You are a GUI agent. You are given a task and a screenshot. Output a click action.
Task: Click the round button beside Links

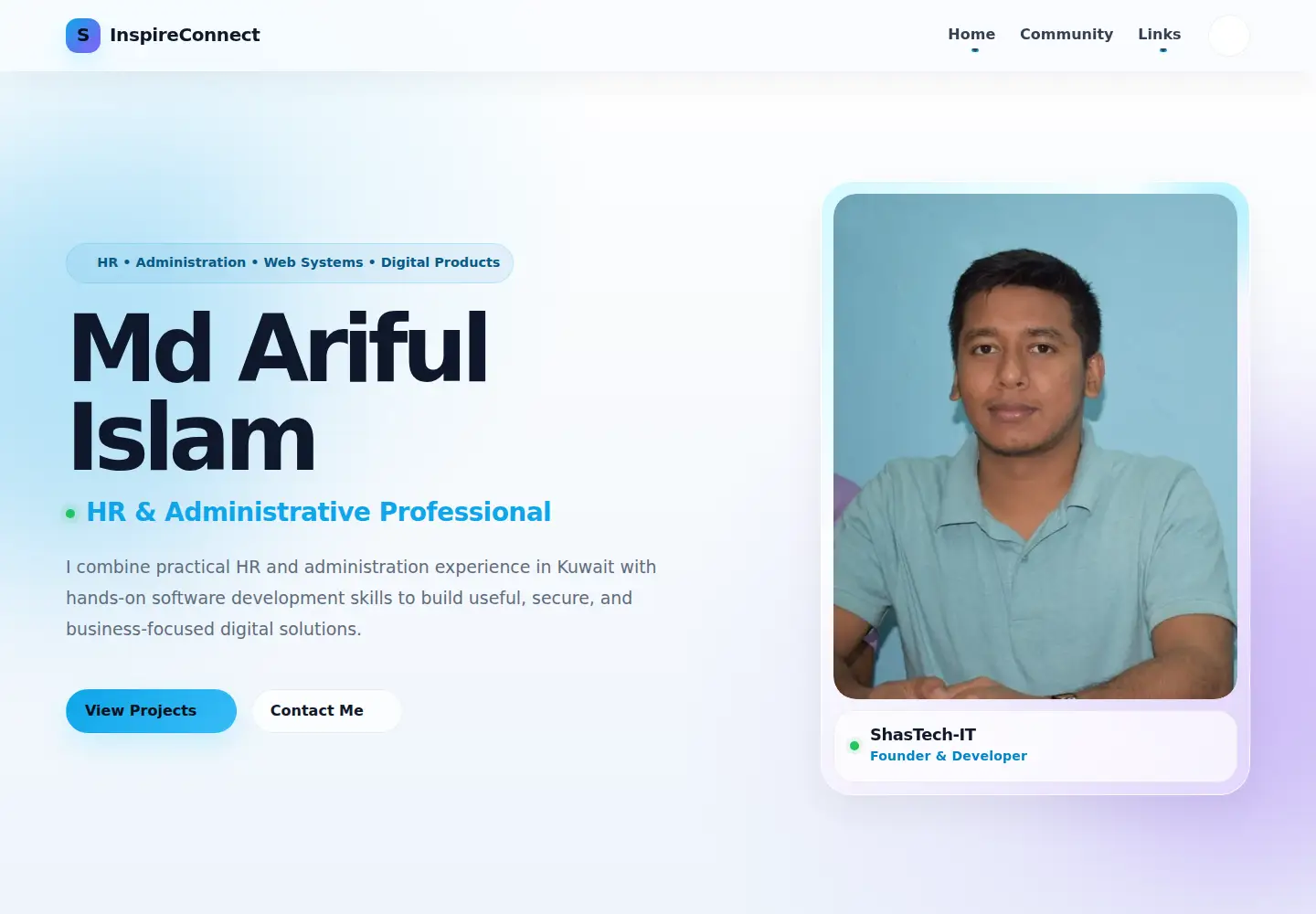coord(1229,36)
